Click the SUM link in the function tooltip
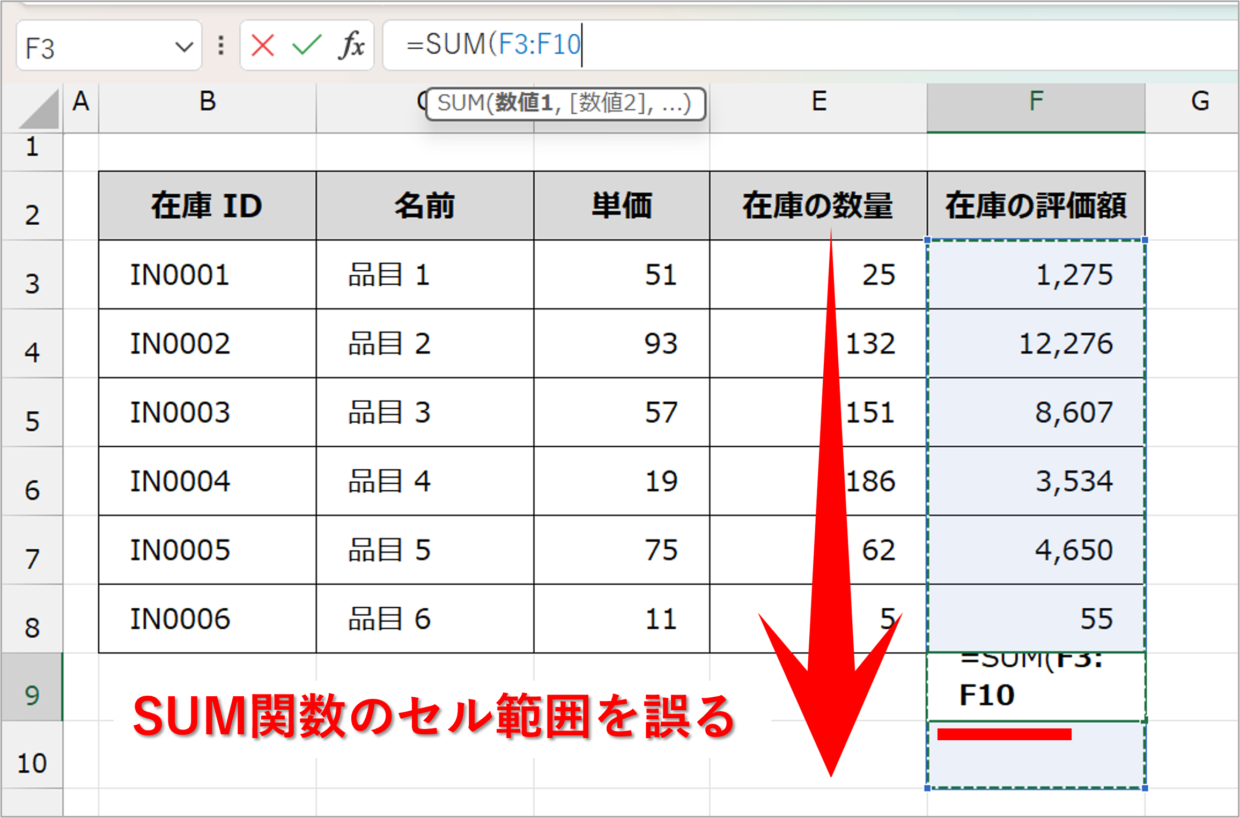Image resolution: width=1240 pixels, height=818 pixels. coord(459,103)
